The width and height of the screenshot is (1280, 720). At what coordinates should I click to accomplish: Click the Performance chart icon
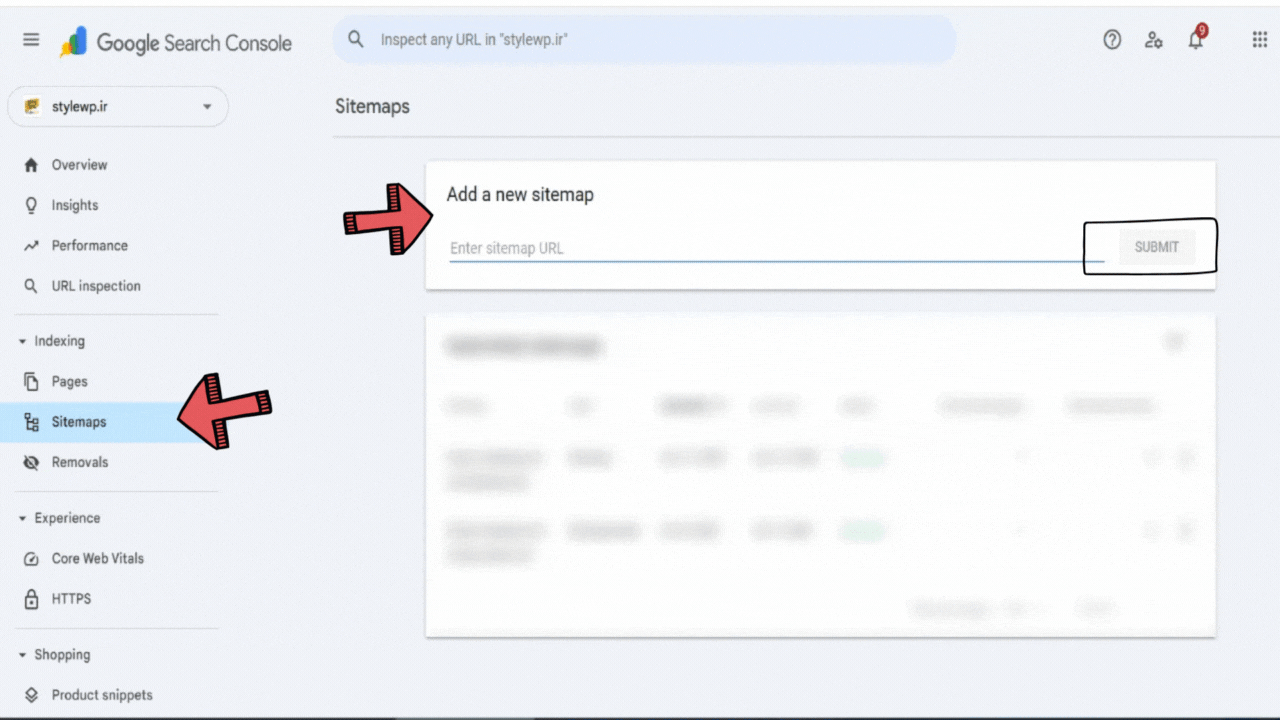[33, 245]
